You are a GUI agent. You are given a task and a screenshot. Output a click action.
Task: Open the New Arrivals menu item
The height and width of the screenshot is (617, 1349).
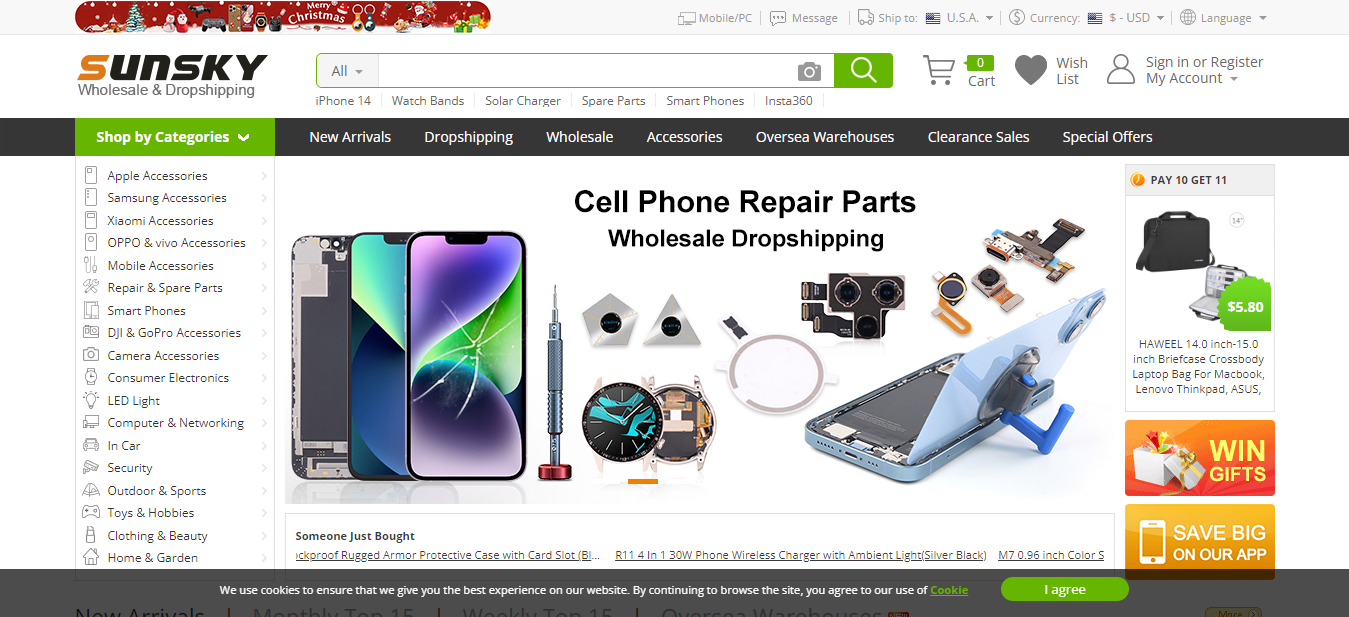[350, 137]
